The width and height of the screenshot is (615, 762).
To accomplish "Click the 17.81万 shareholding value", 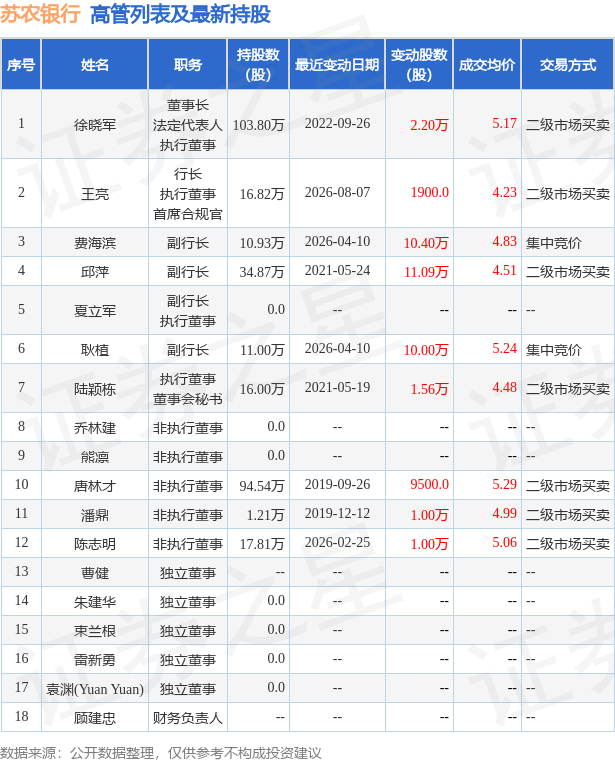I will tap(262, 544).
